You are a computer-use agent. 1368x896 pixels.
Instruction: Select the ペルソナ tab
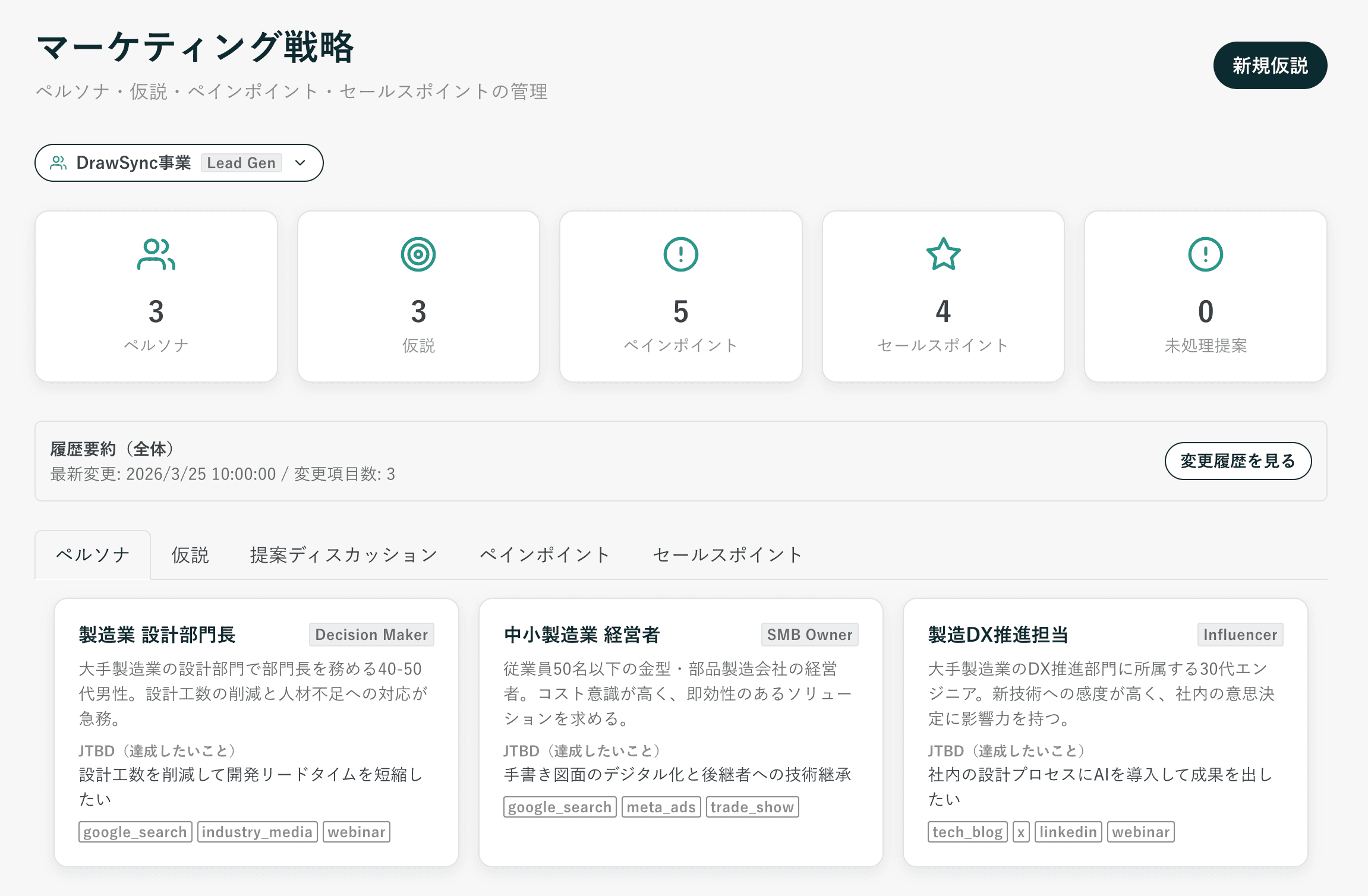click(x=93, y=554)
